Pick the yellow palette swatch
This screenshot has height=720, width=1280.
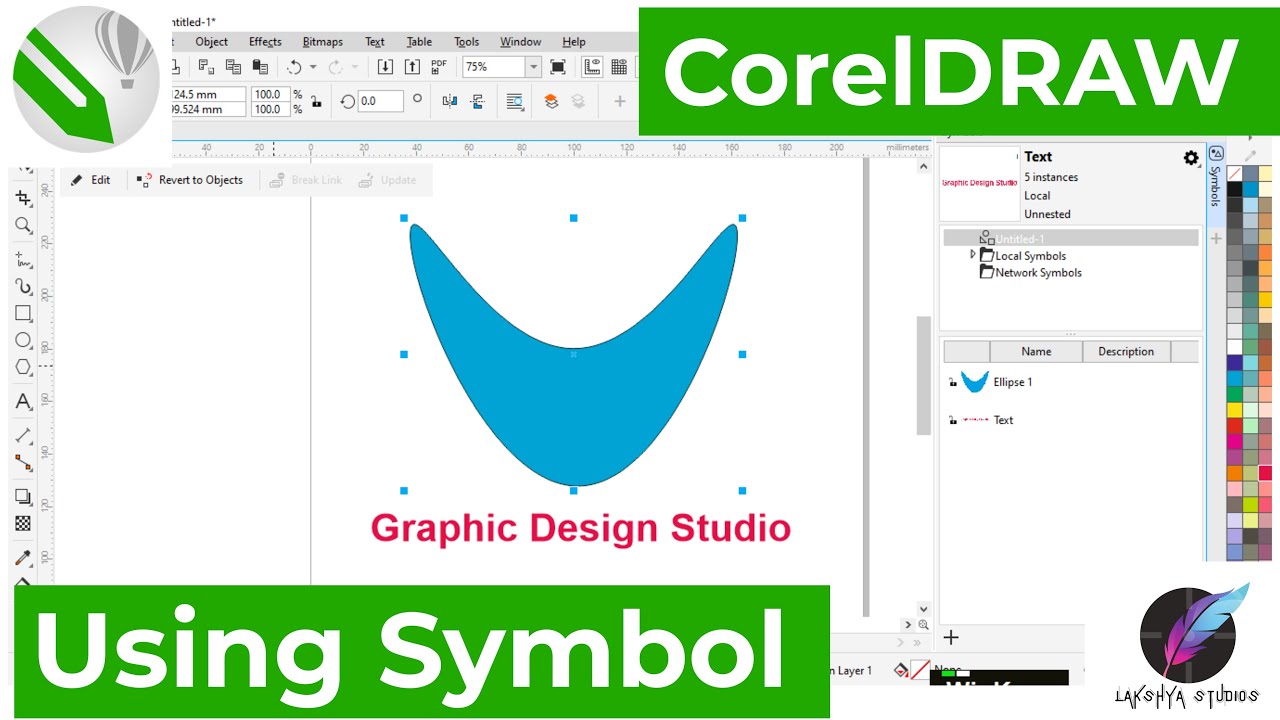coord(1235,409)
